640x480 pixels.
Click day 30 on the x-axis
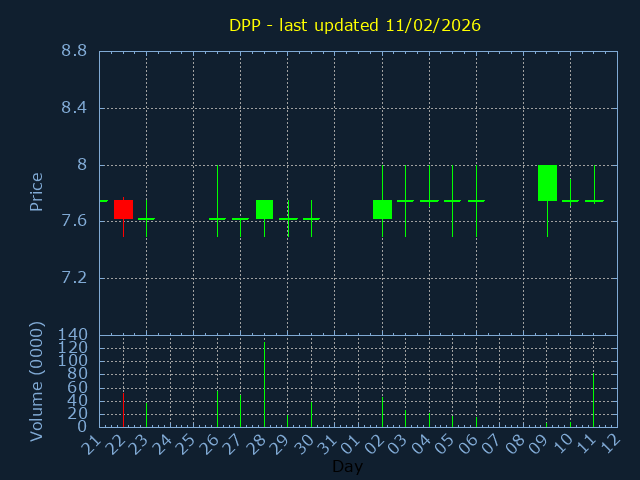[x=306, y=443]
